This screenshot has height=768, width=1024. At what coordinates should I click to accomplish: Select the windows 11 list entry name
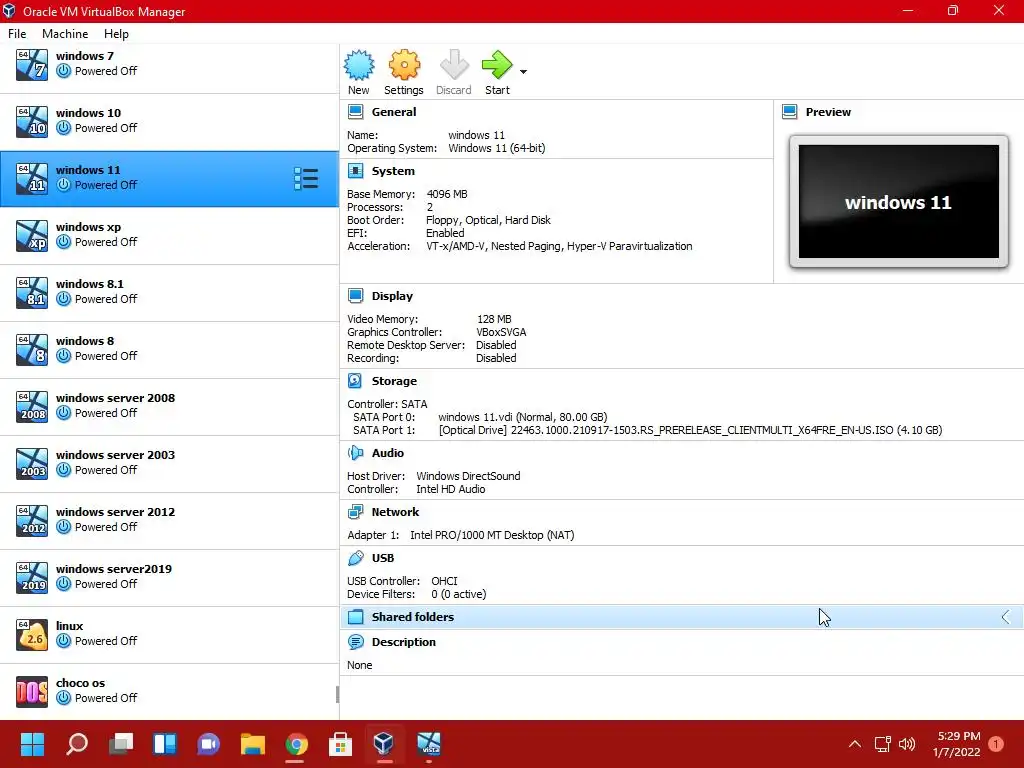click(88, 170)
